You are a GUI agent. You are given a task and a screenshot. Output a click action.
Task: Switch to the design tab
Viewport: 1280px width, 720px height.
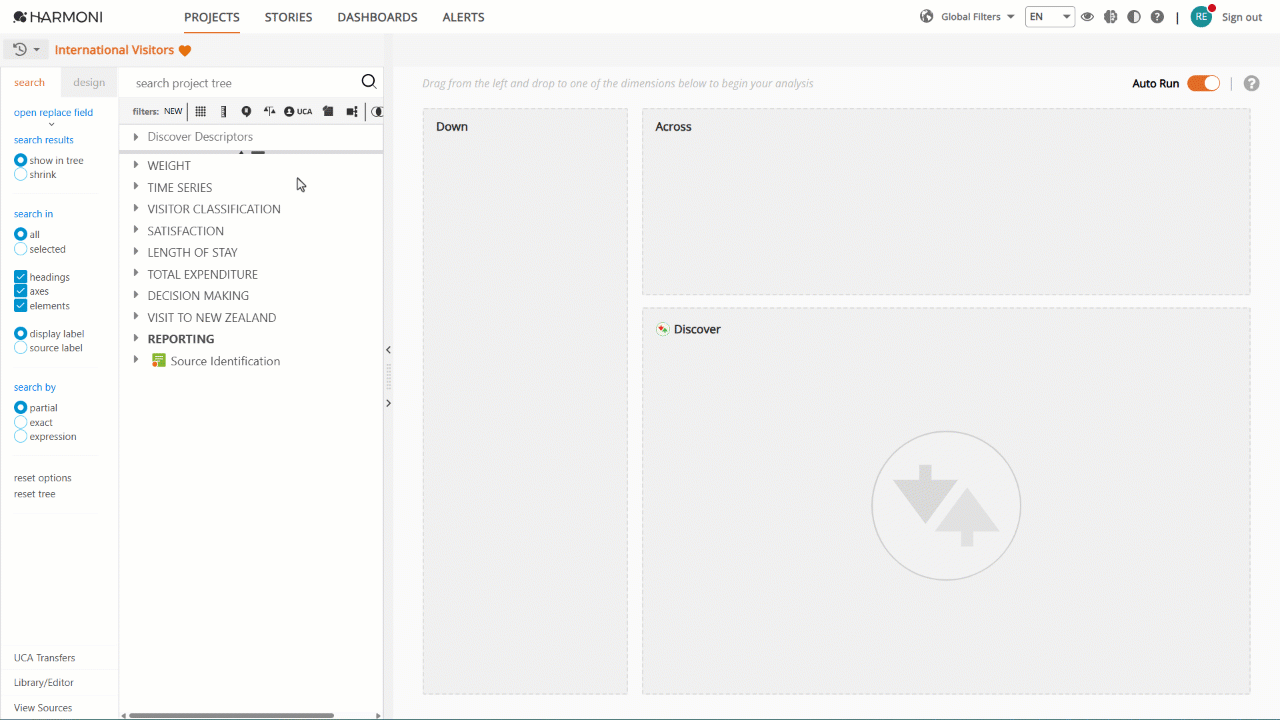pyautogui.click(x=89, y=82)
